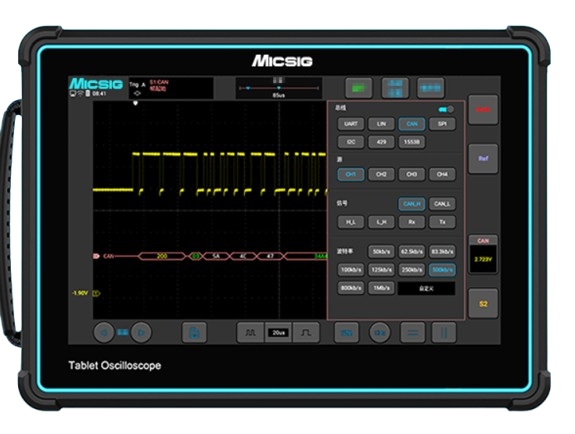Set signal type to CAN_H

pyautogui.click(x=412, y=204)
